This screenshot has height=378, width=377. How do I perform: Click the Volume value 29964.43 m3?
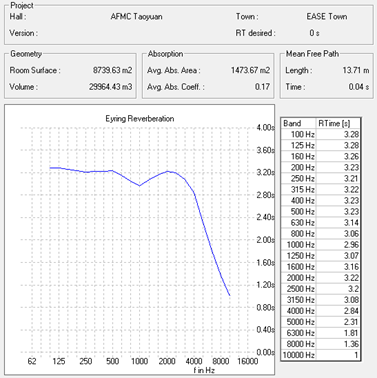coord(110,87)
